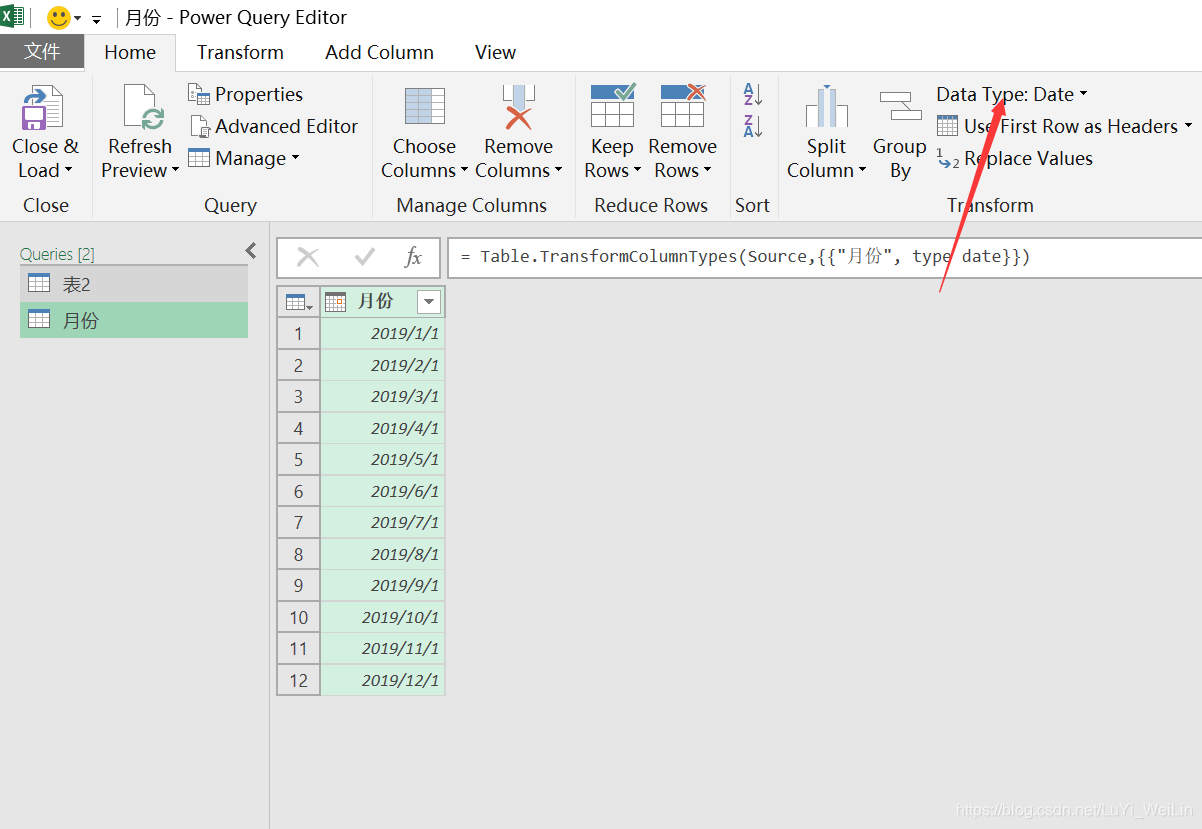Image resolution: width=1202 pixels, height=829 pixels.
Task: Sort descending Z to A
Action: coord(752,126)
